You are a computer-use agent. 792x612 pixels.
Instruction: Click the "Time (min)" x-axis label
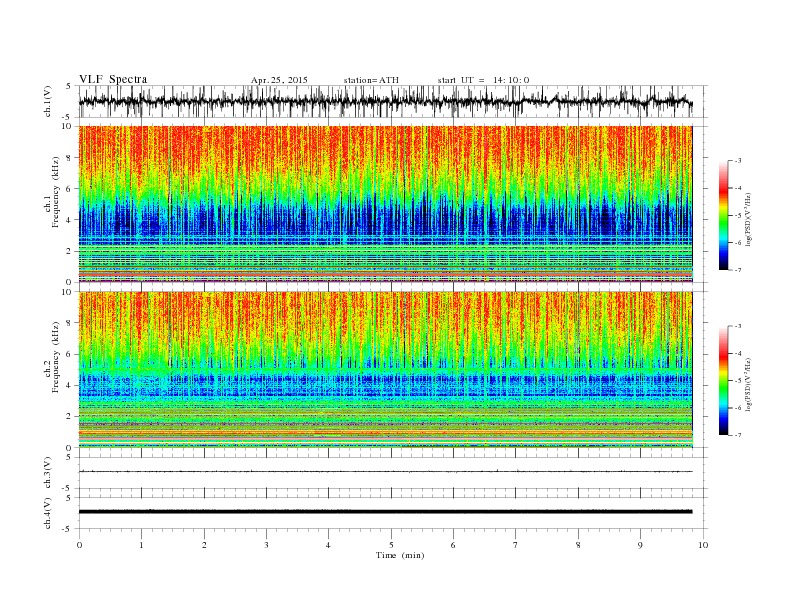click(400, 555)
